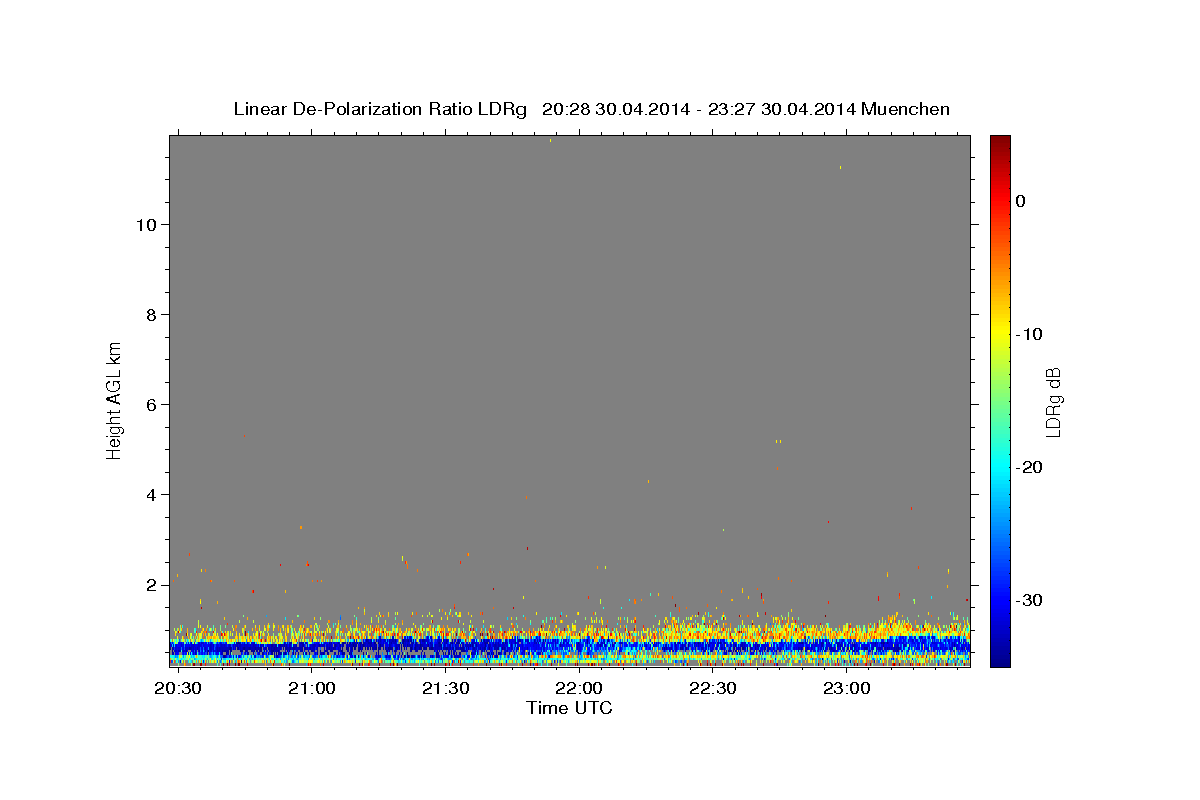The height and width of the screenshot is (800, 1200).
Task: Click the 'LDRg dB' colorbar label
Action: [1054, 401]
